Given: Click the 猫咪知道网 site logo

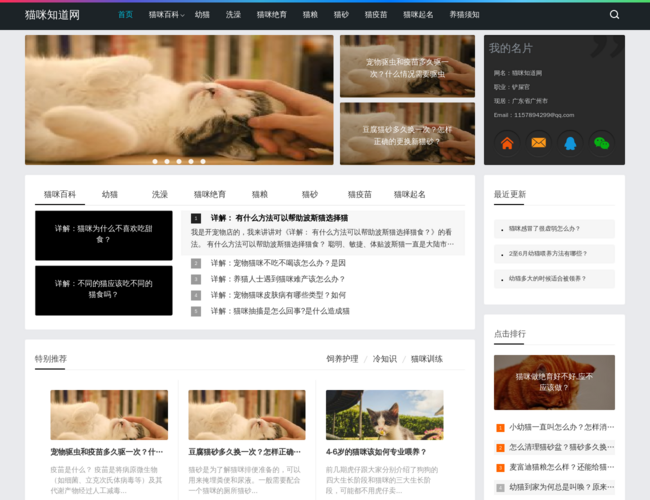Looking at the screenshot, I should point(52,15).
